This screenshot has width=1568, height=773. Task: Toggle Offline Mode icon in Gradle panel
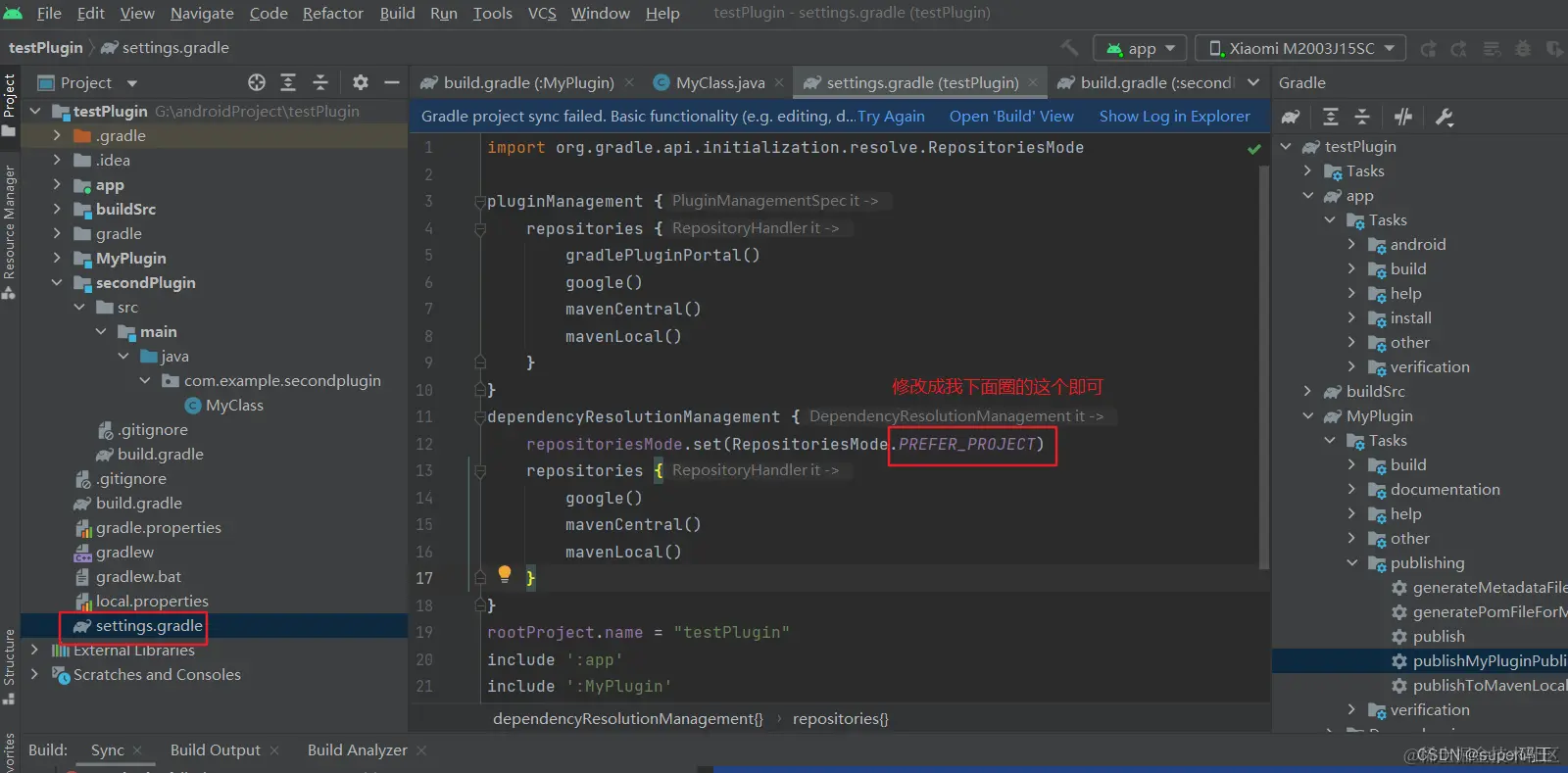pyautogui.click(x=1403, y=118)
